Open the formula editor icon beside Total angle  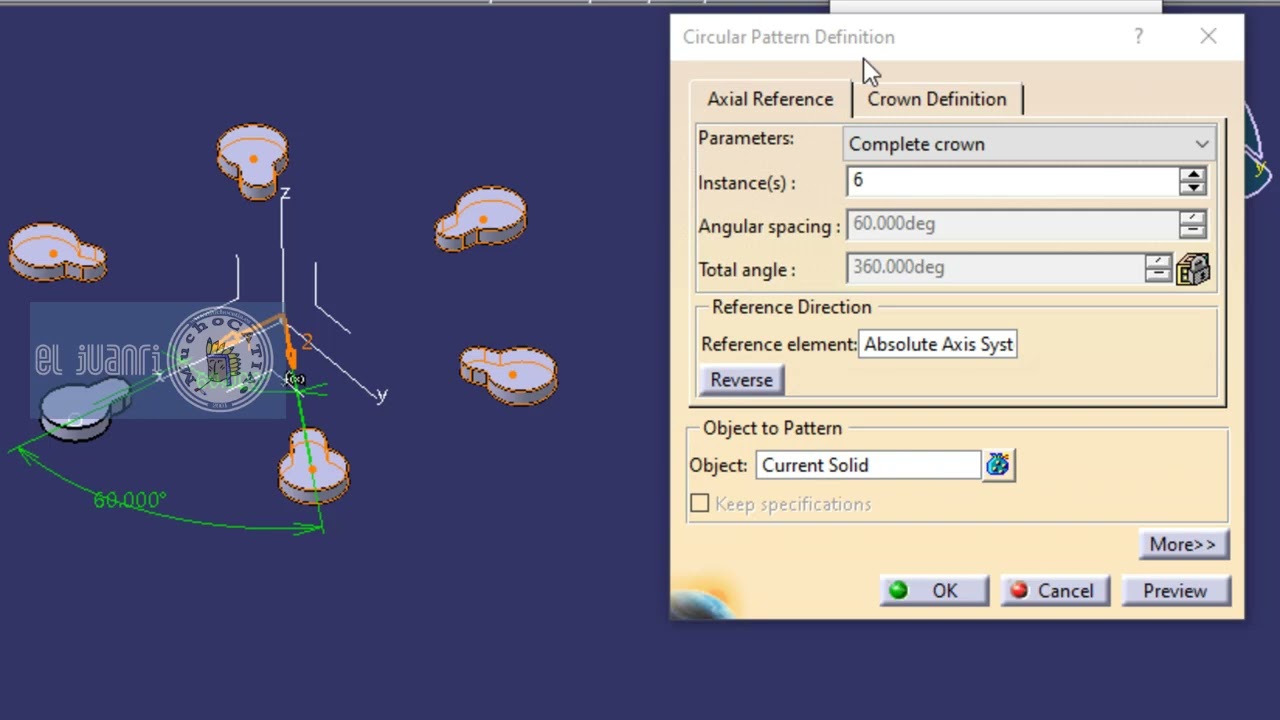1193,269
